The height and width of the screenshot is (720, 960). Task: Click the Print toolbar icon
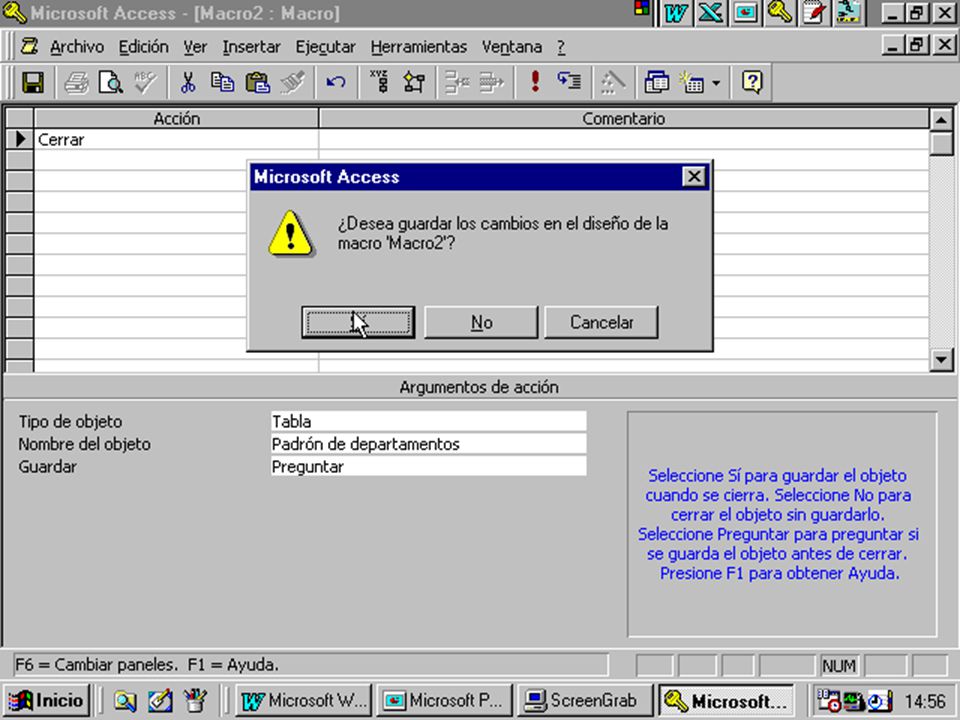point(77,82)
